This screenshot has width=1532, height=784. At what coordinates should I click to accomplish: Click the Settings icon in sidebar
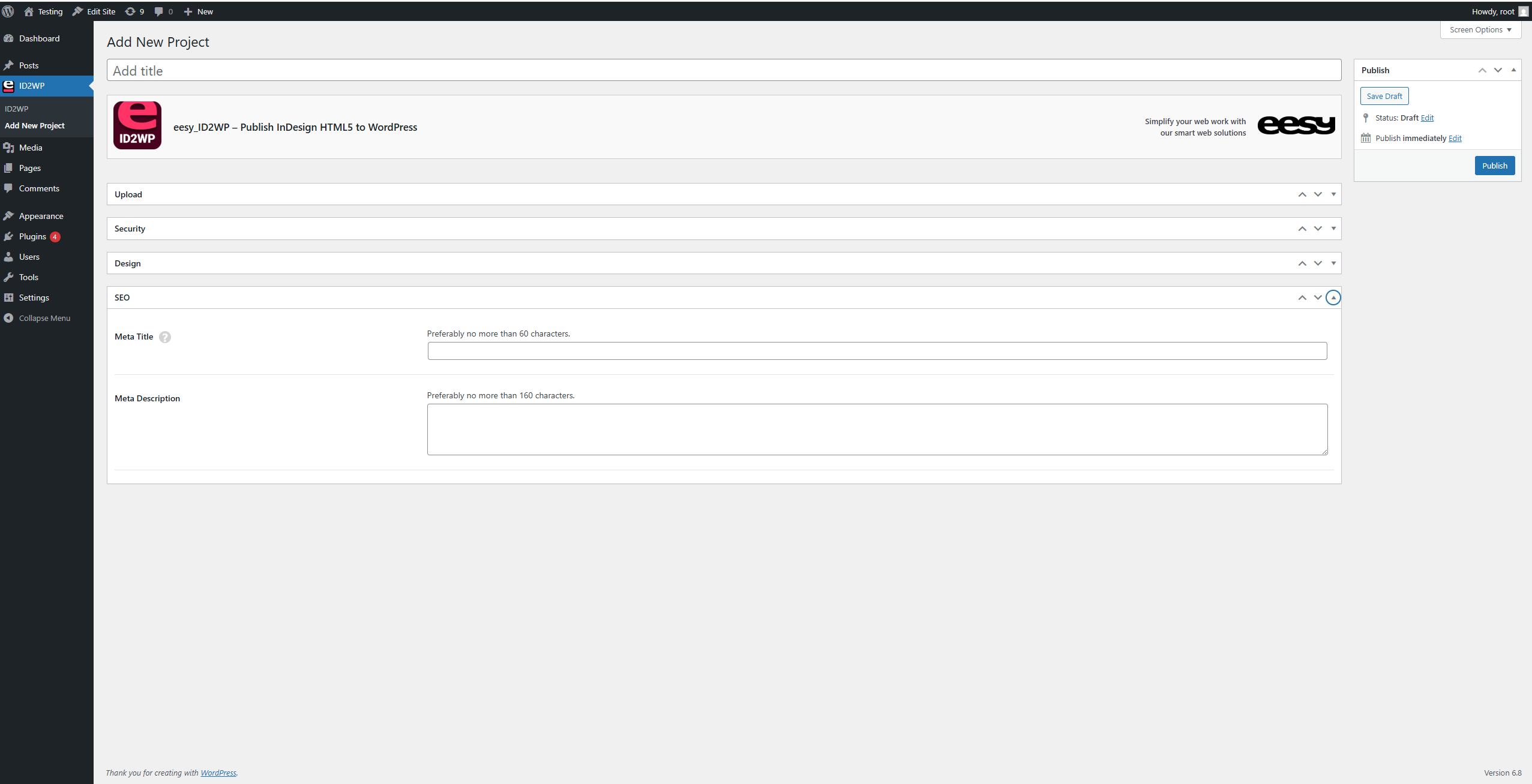point(8,298)
